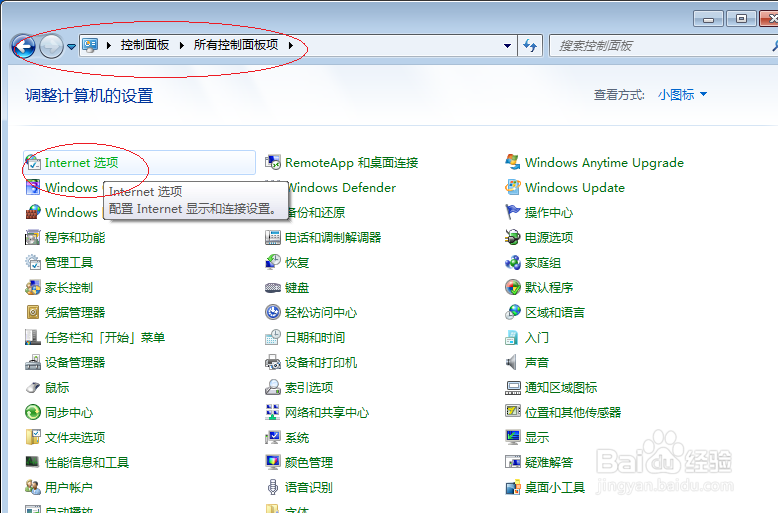The height and width of the screenshot is (513, 778).
Task: Open the Internet 选项 icon
Action: (33, 163)
